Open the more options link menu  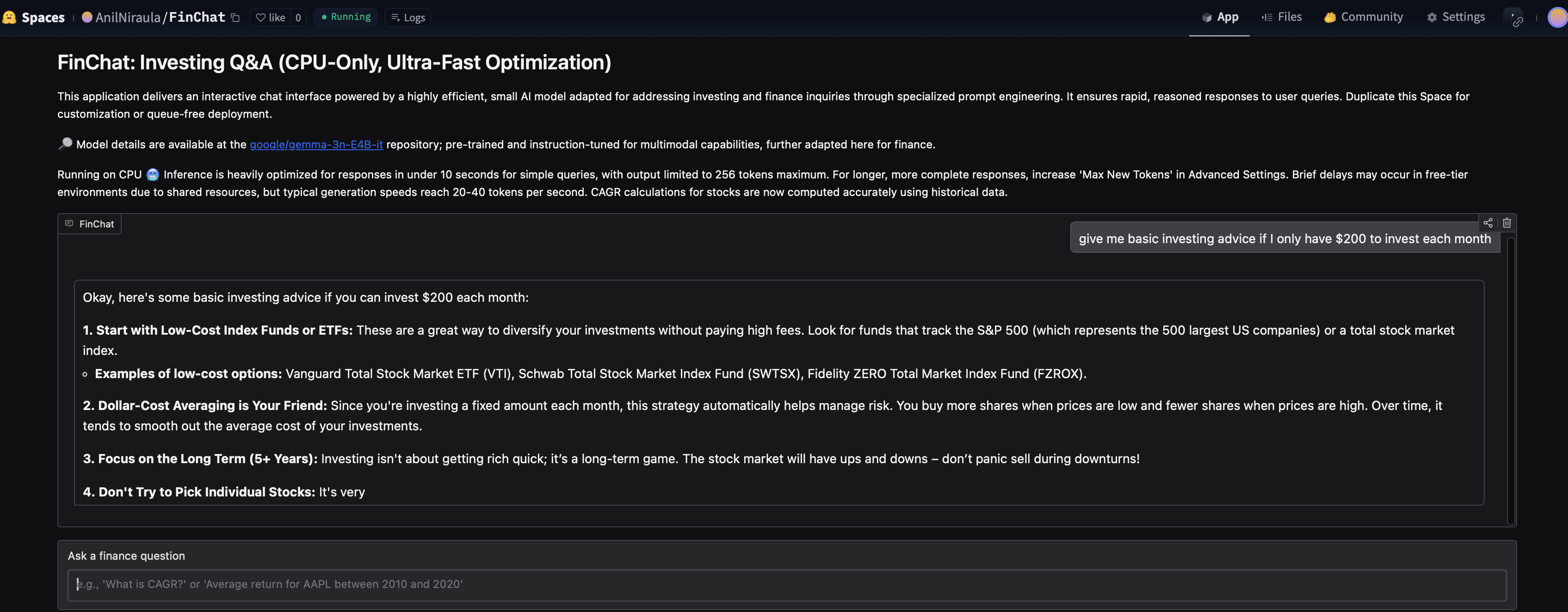1516,18
